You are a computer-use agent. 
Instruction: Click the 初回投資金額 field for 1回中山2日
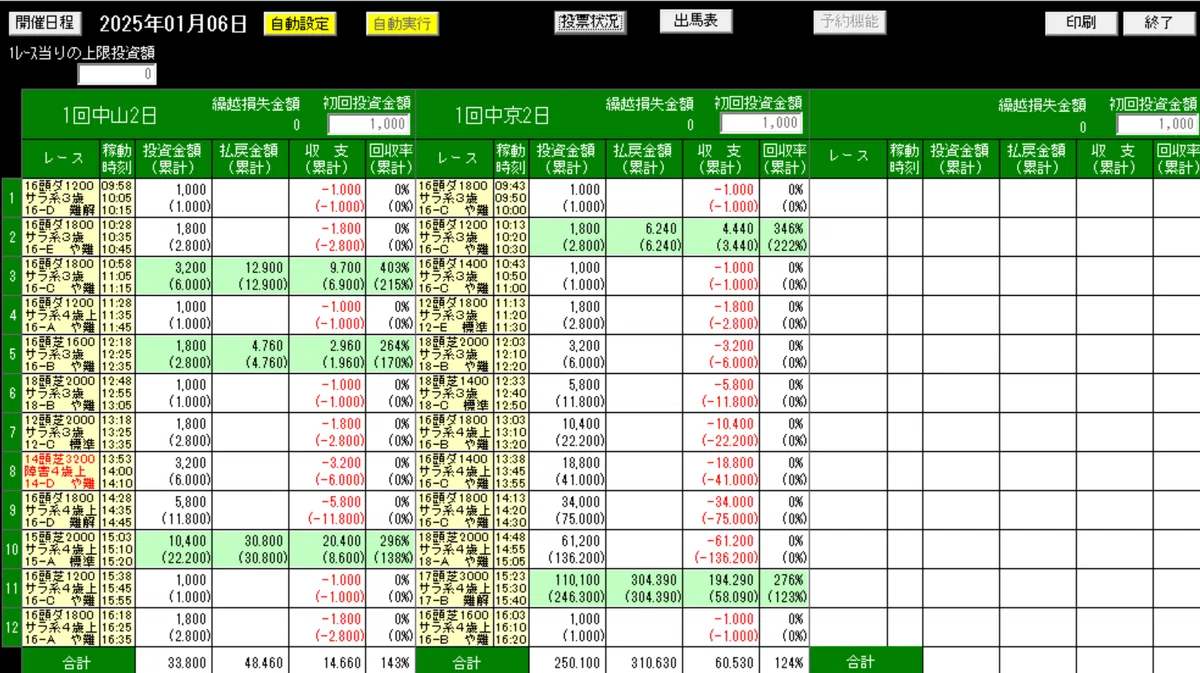[367, 124]
